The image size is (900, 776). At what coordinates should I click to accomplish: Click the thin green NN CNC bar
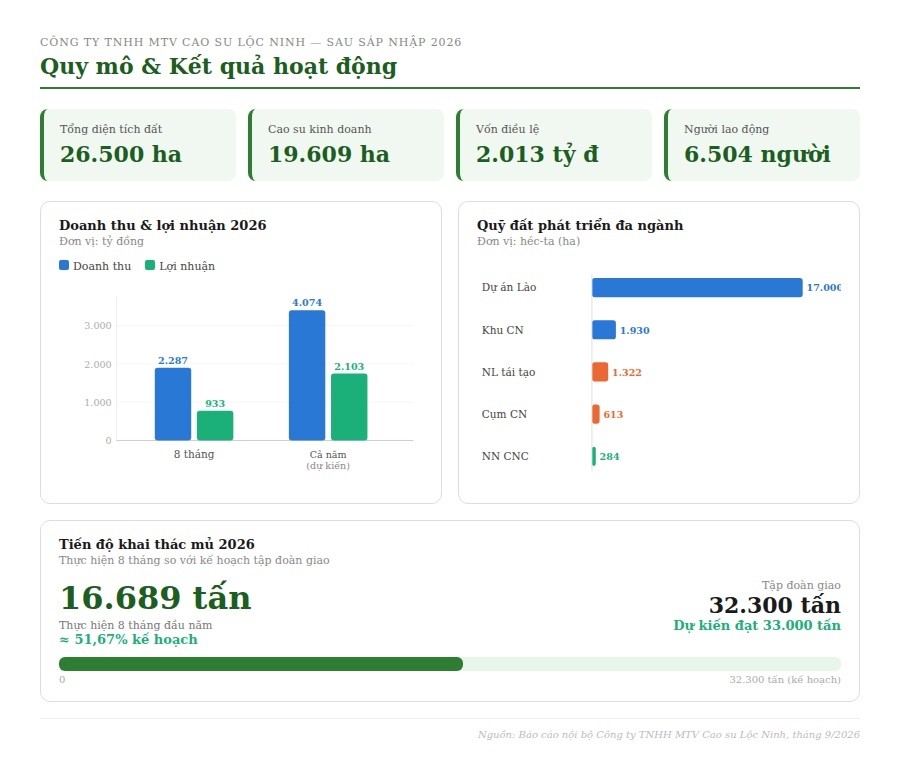(x=594, y=456)
